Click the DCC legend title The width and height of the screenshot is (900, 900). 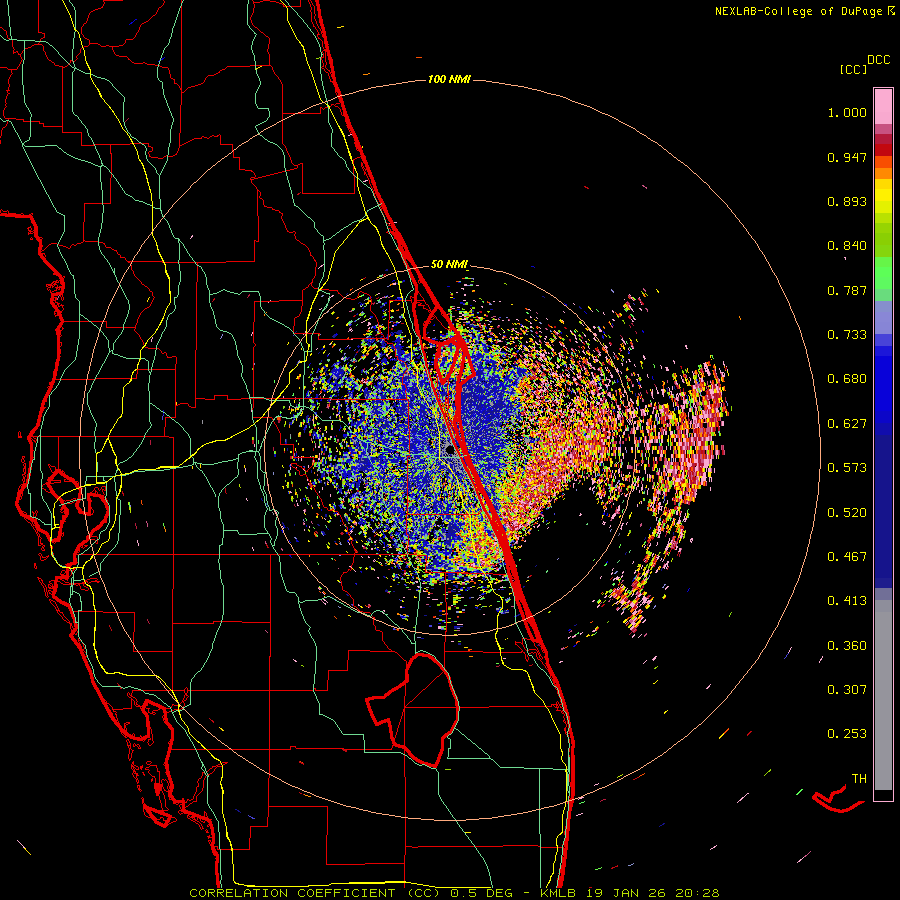pos(879,60)
